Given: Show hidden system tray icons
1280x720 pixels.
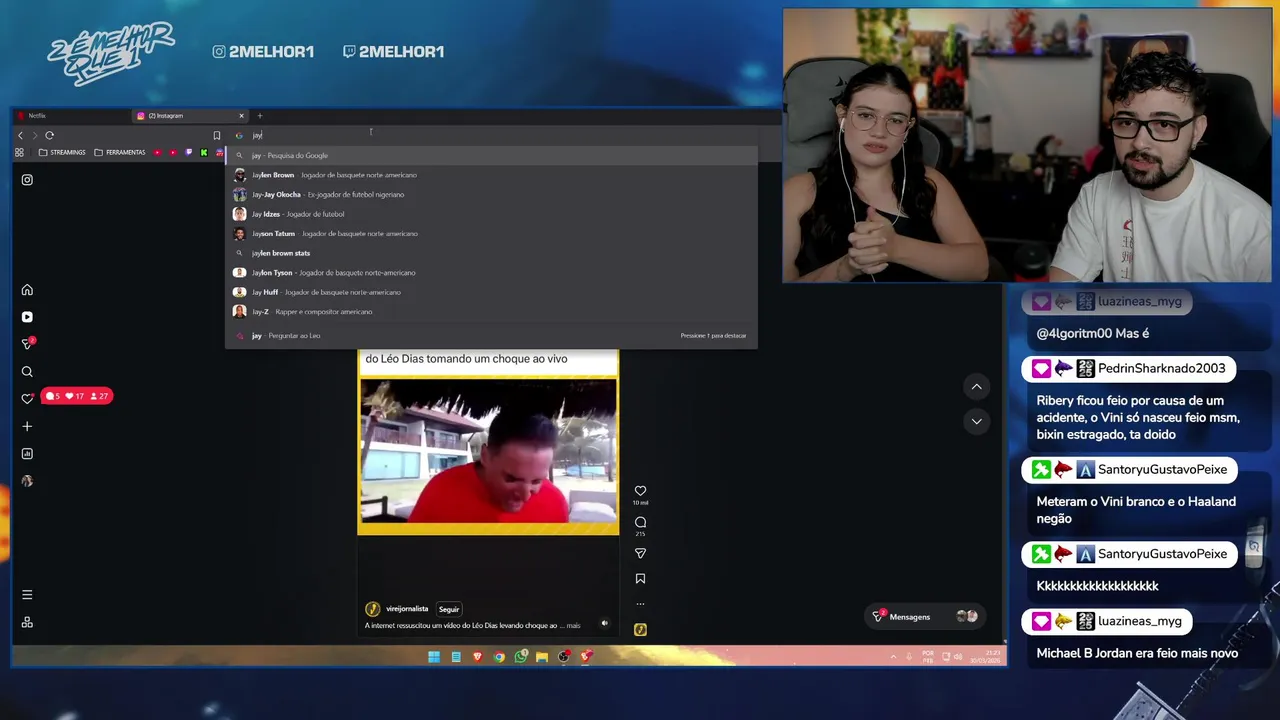Looking at the screenshot, I should coord(893,657).
